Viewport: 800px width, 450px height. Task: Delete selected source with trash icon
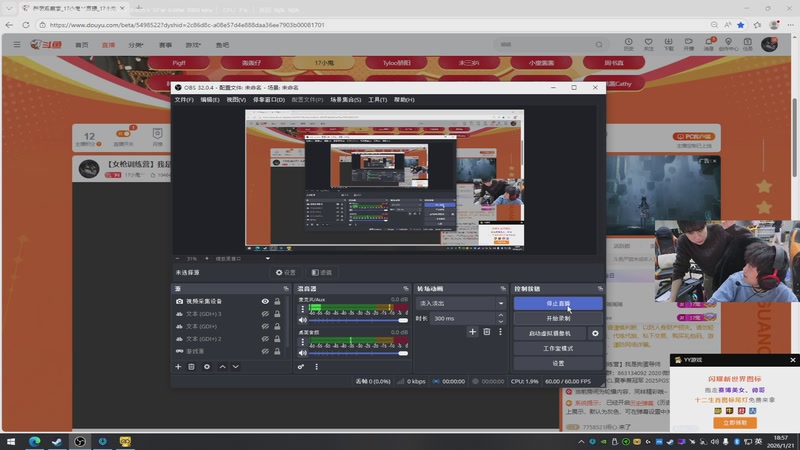tap(191, 366)
